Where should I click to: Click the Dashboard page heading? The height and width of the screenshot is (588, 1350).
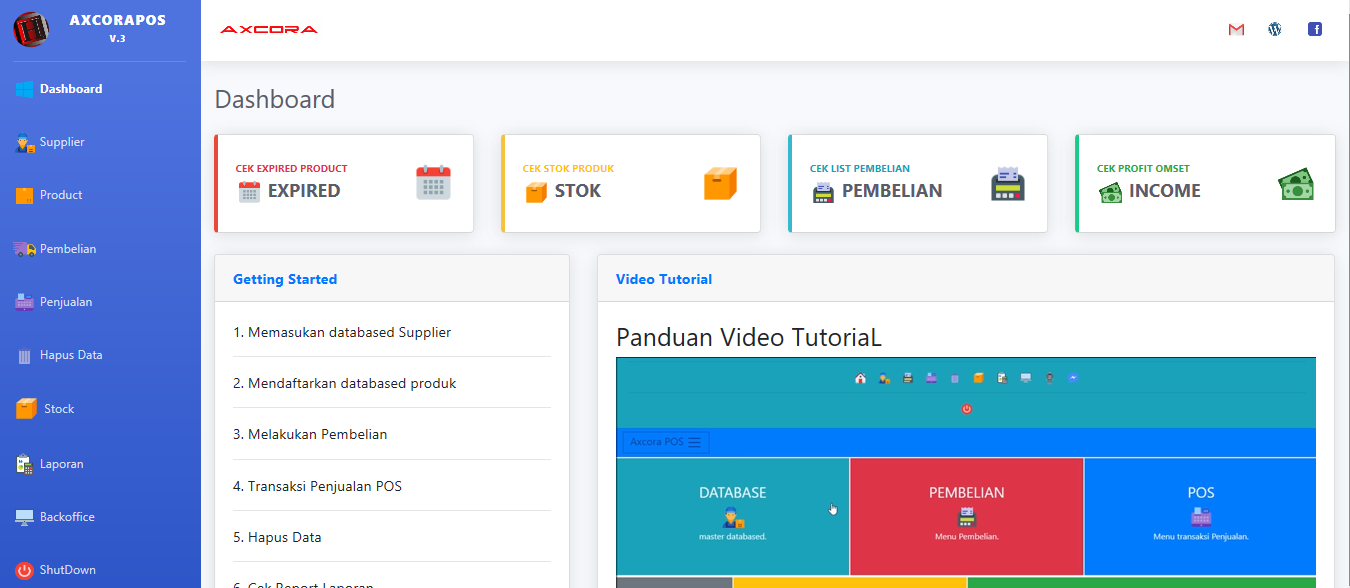(275, 99)
